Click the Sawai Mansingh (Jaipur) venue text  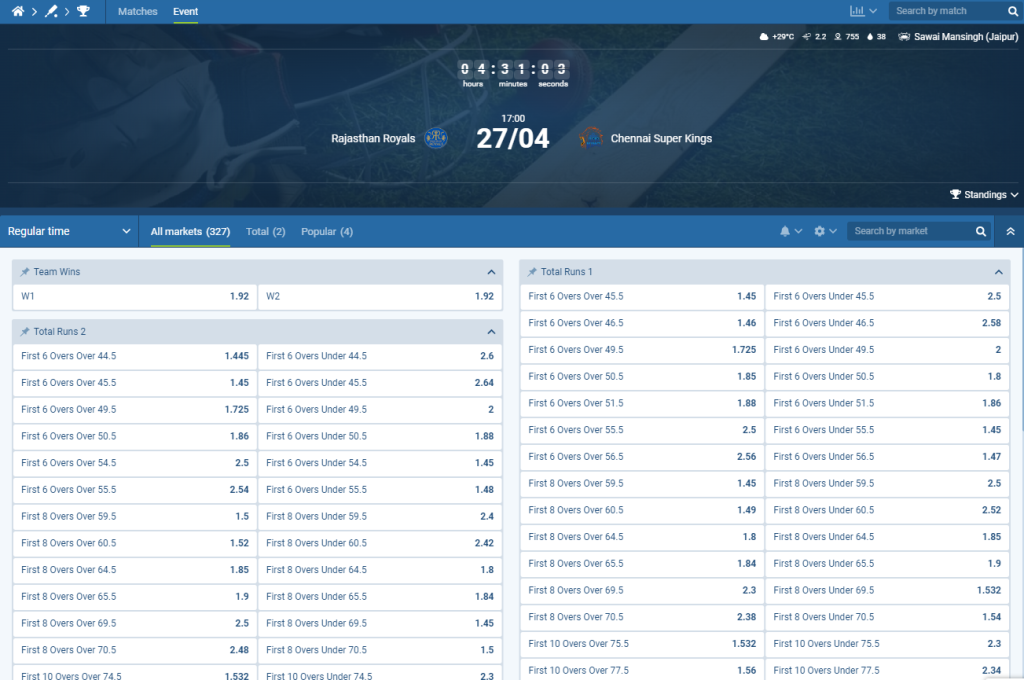tap(966, 37)
